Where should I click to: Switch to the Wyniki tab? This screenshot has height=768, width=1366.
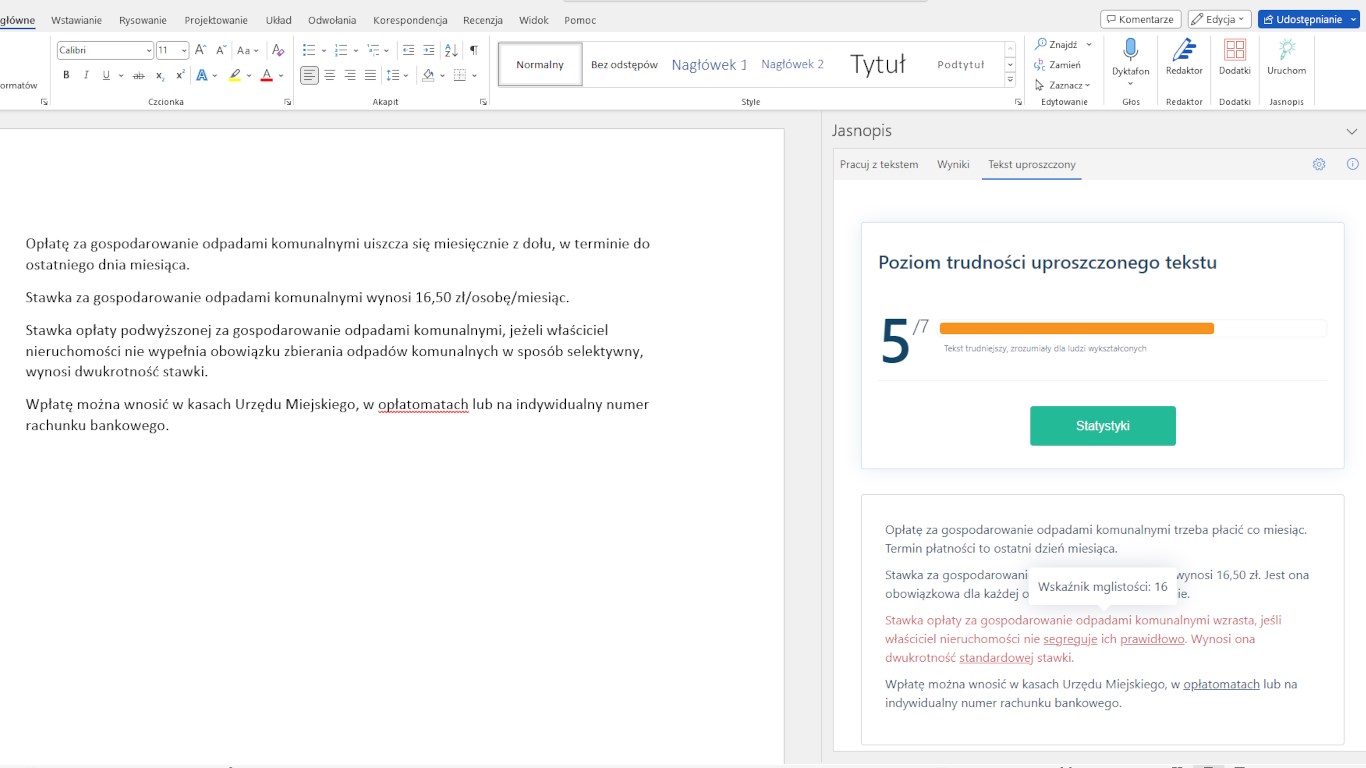pyautogui.click(x=953, y=165)
